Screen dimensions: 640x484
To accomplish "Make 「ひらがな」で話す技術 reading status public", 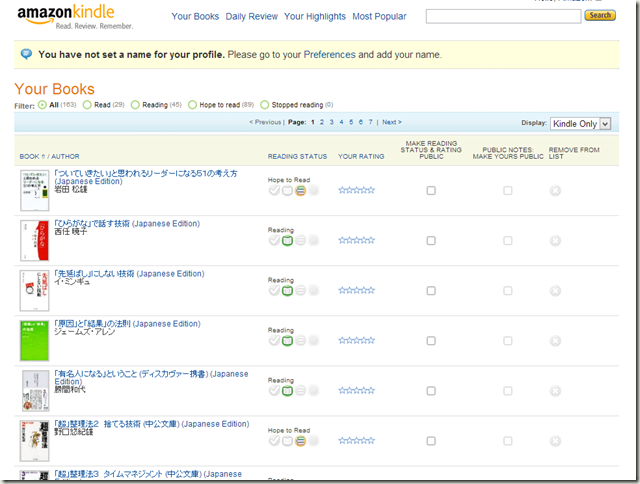I will coord(431,241).
